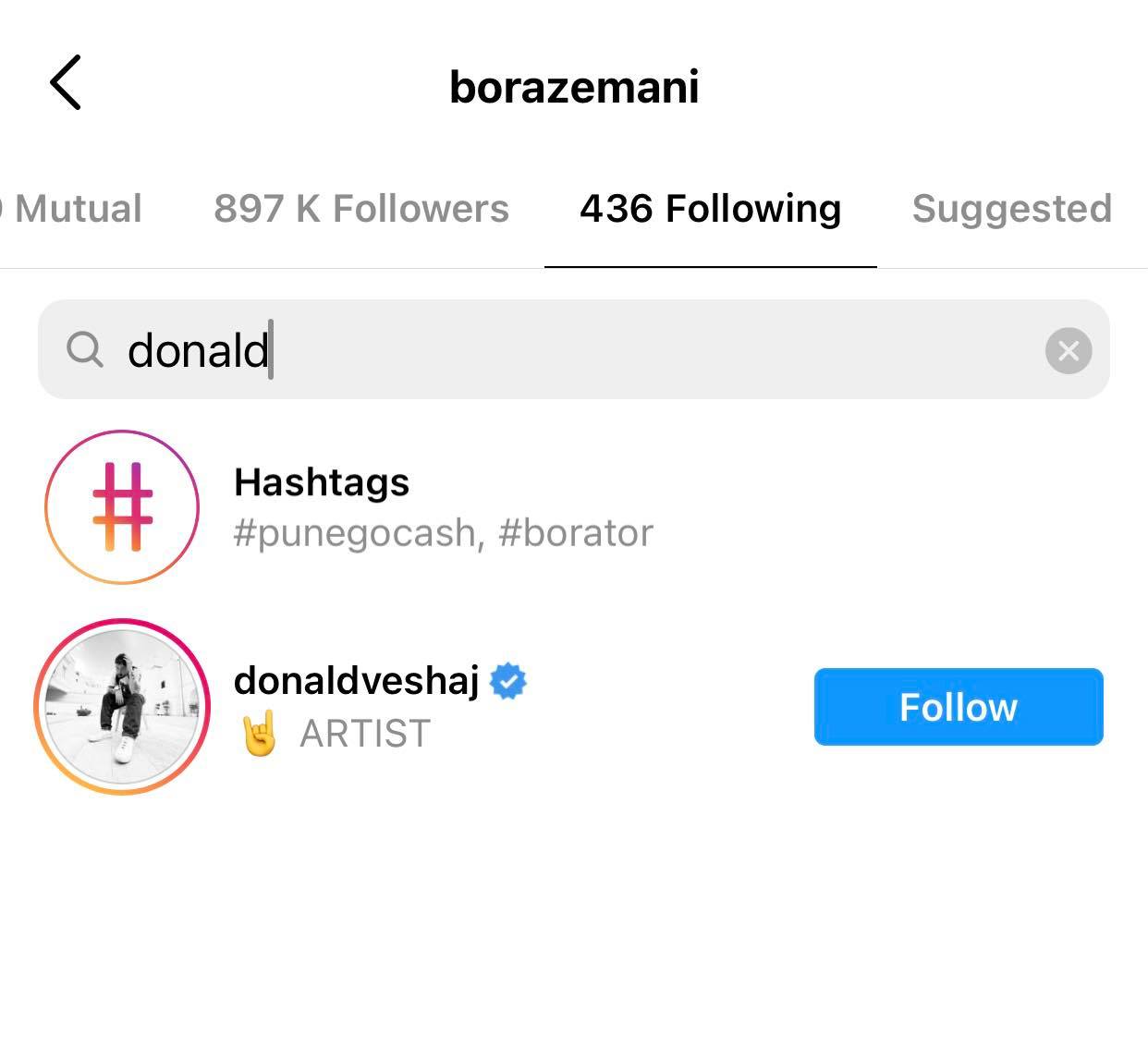Follow donaldveshaj with the blue button
Viewport: 1148px width, 1046px height.
pos(959,707)
